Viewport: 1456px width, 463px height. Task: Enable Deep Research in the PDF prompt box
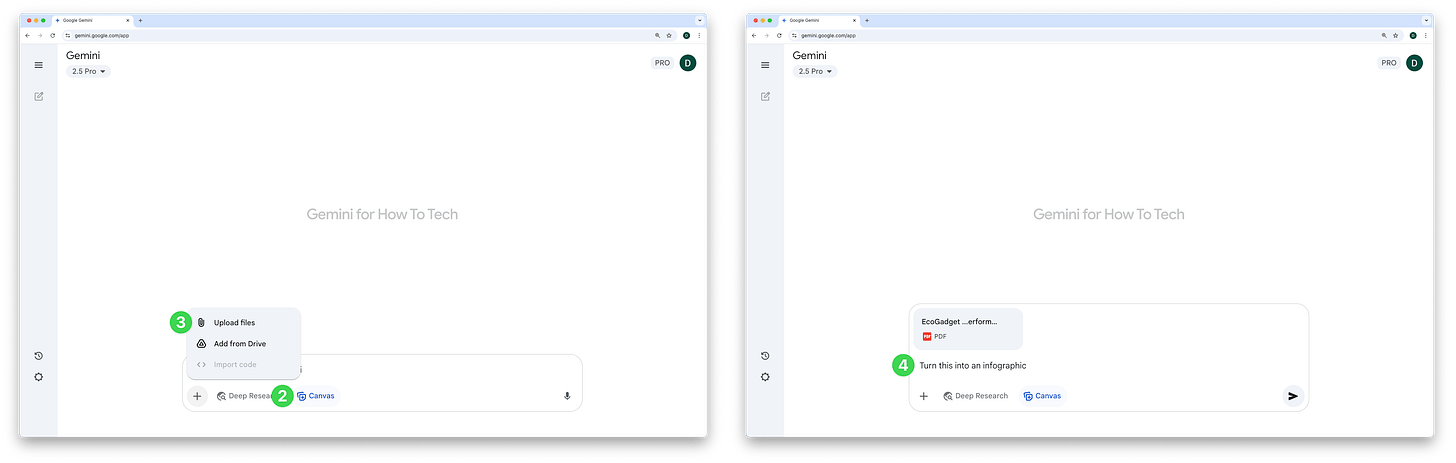pyautogui.click(x=976, y=396)
